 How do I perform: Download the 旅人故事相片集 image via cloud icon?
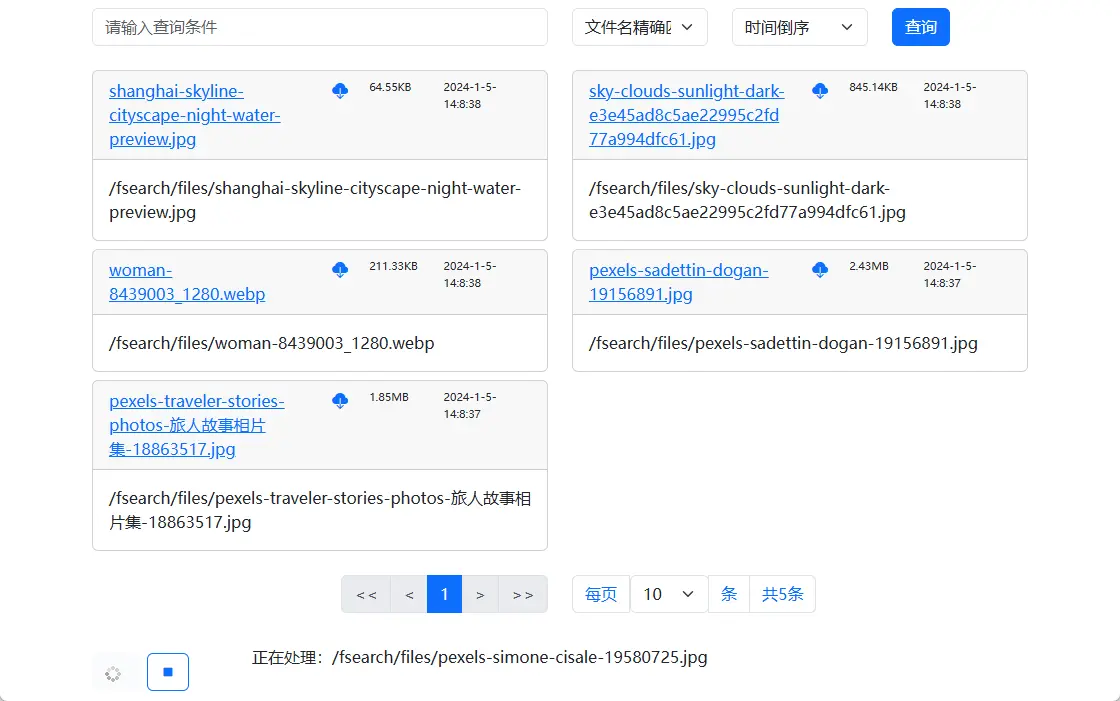[340, 398]
